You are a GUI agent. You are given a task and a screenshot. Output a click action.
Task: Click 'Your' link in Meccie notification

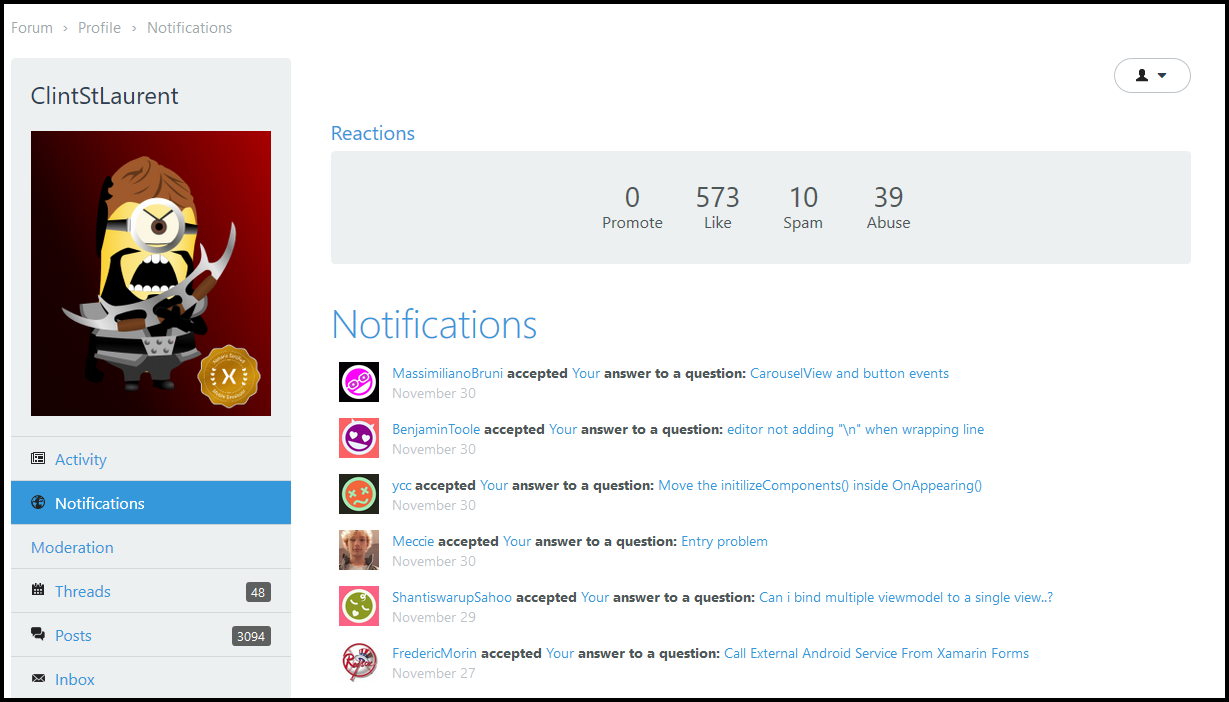coord(517,541)
